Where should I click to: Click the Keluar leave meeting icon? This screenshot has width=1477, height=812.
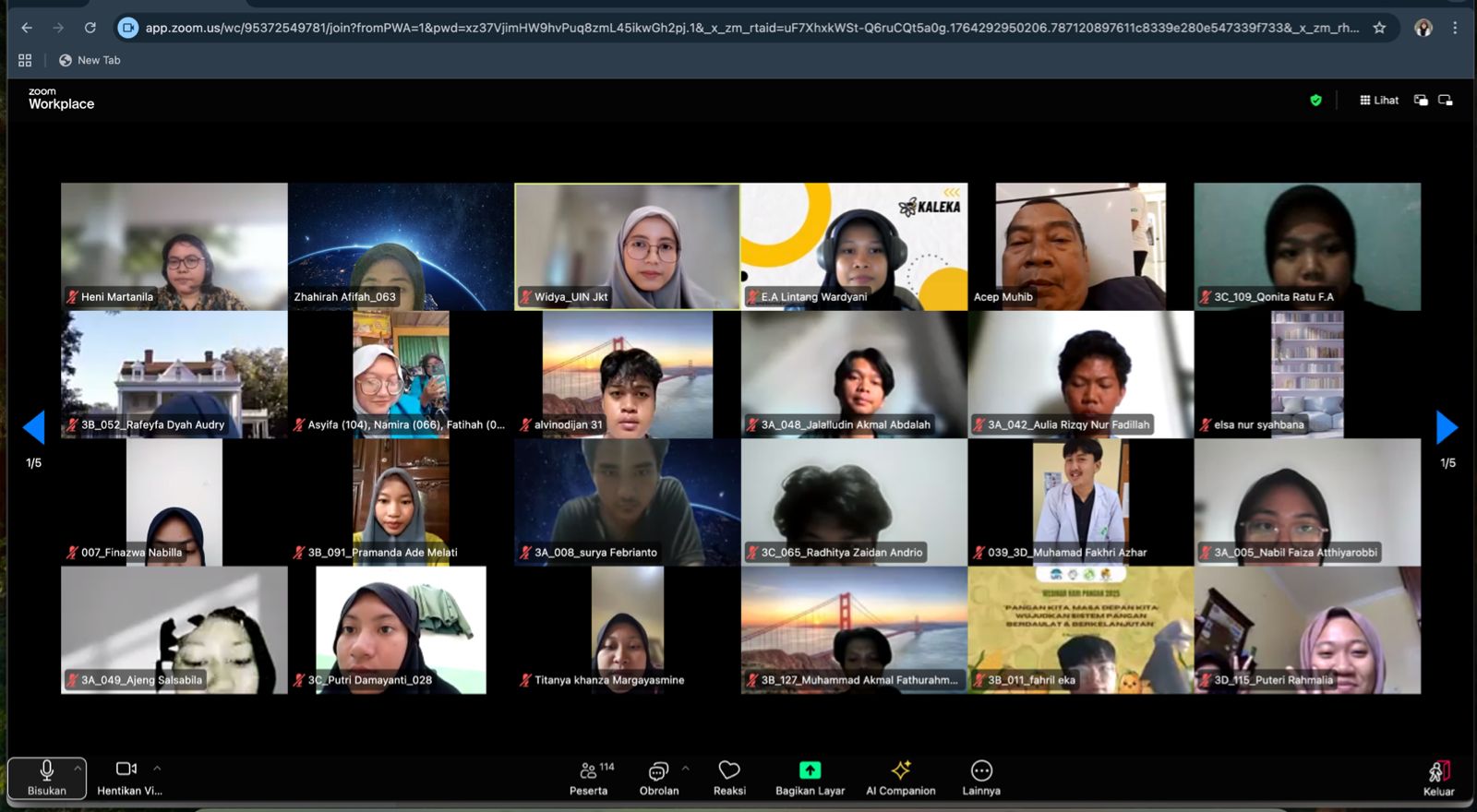(x=1438, y=777)
